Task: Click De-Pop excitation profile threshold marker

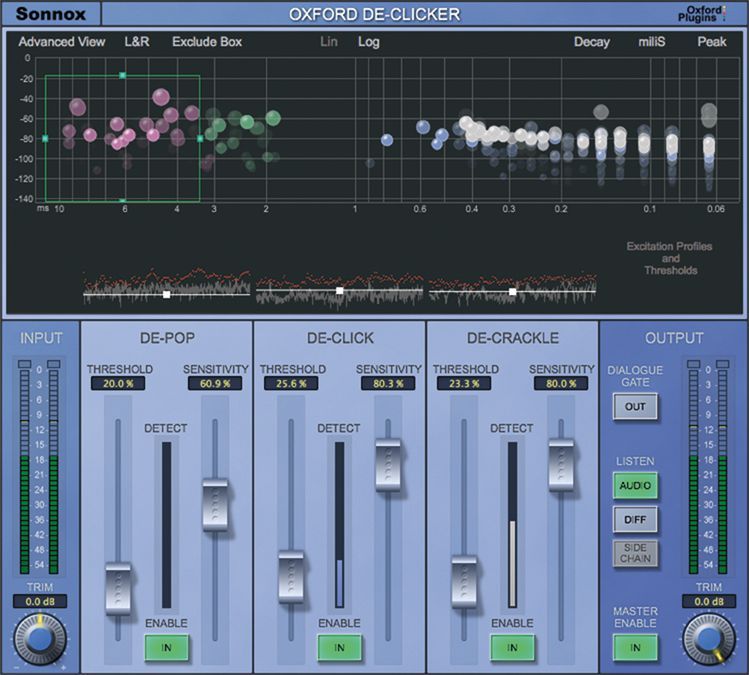Action: coord(167,294)
